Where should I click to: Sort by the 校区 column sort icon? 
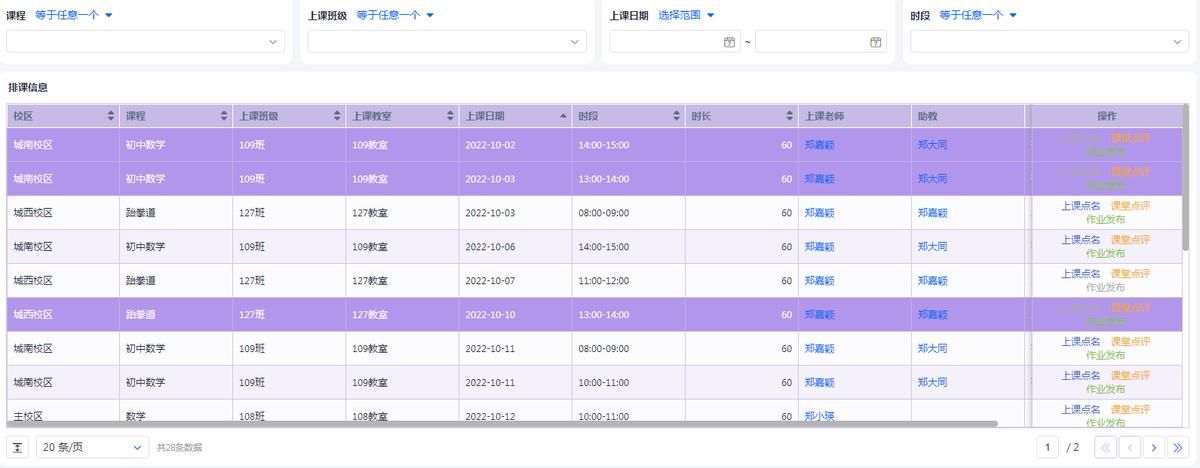[111, 116]
